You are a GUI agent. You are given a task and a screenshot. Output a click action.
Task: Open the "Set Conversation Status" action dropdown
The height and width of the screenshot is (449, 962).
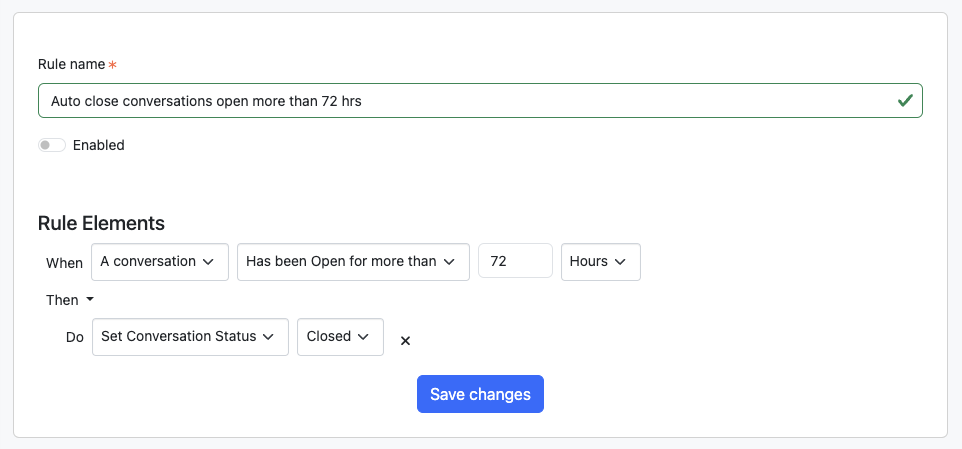click(x=189, y=337)
